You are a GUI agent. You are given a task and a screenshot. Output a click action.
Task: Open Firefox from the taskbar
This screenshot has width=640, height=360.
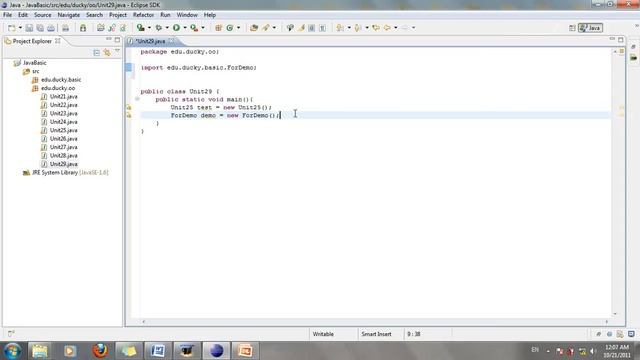click(100, 351)
